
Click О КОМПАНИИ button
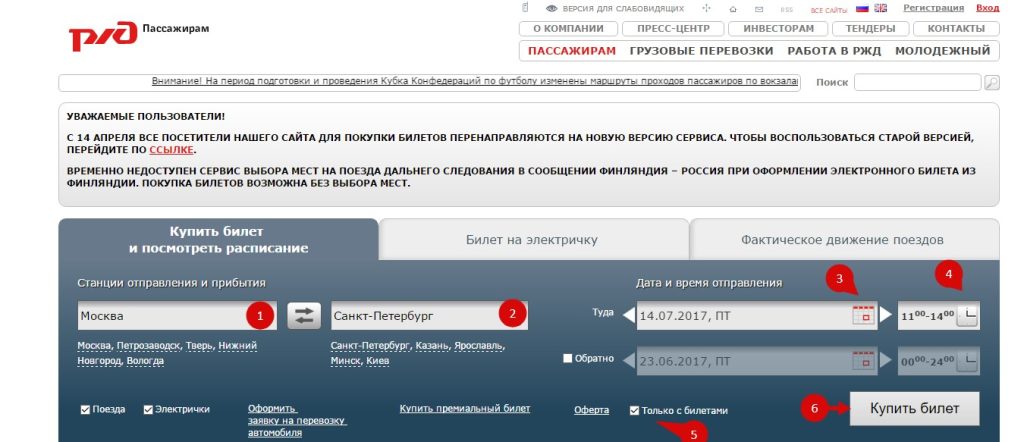(568, 29)
